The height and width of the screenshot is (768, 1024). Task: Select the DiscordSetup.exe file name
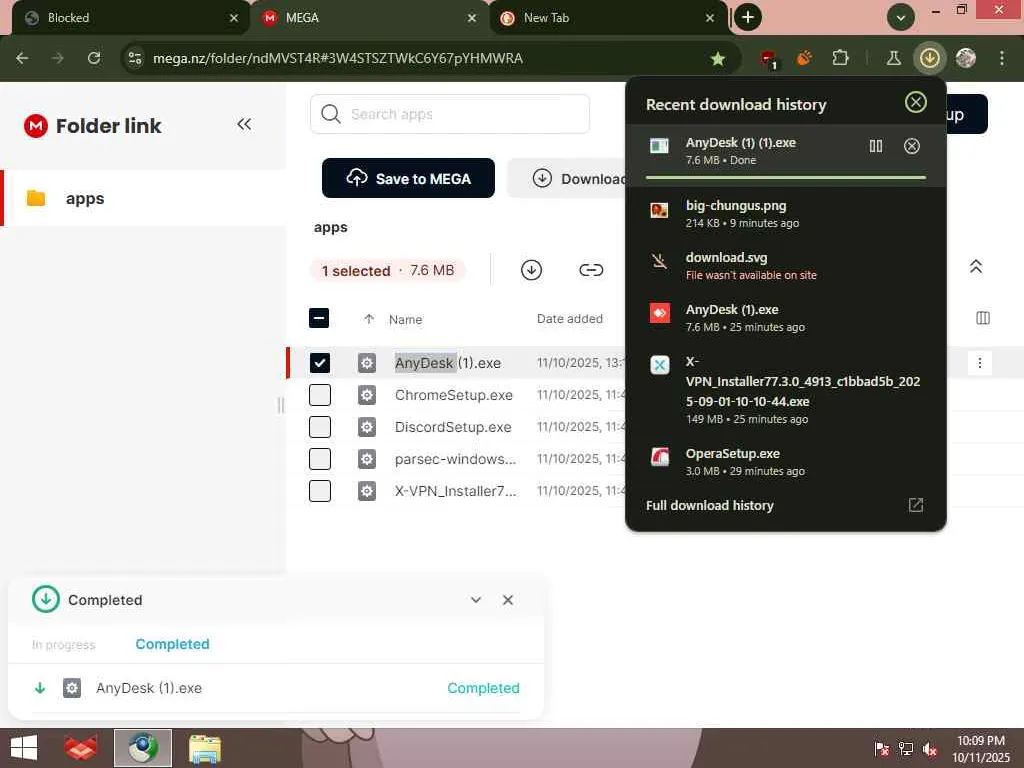(x=453, y=427)
